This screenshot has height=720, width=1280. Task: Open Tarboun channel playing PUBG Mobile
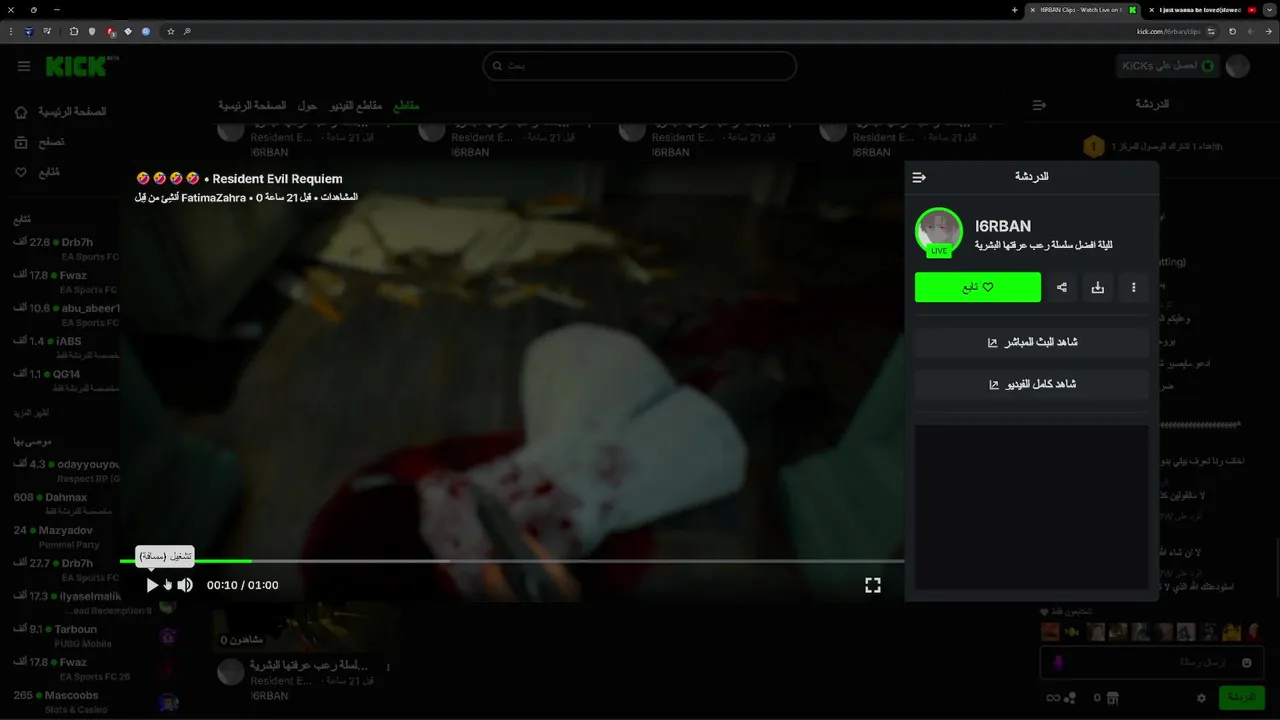point(62,635)
